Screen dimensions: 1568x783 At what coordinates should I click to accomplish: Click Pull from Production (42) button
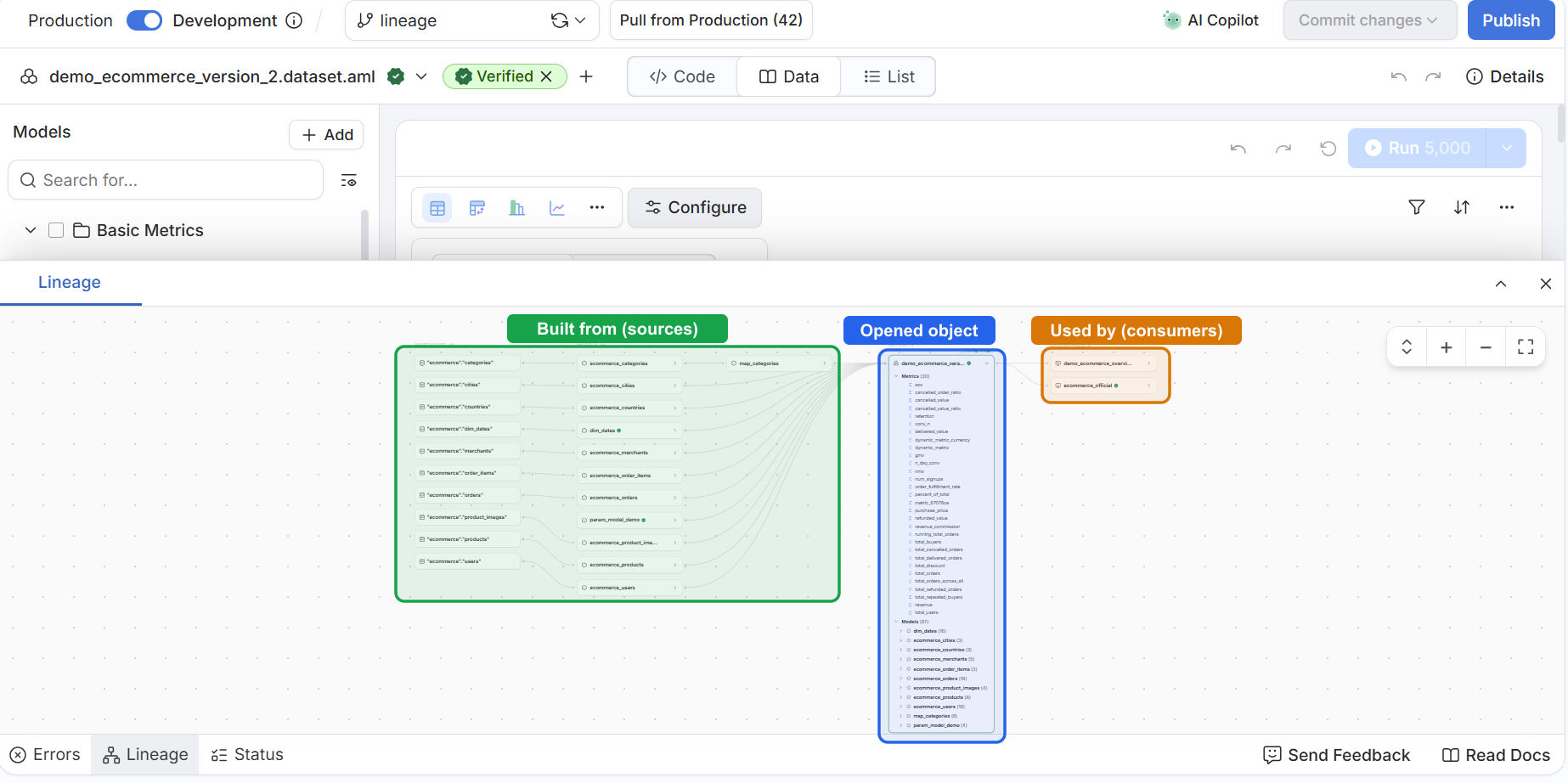click(x=711, y=20)
